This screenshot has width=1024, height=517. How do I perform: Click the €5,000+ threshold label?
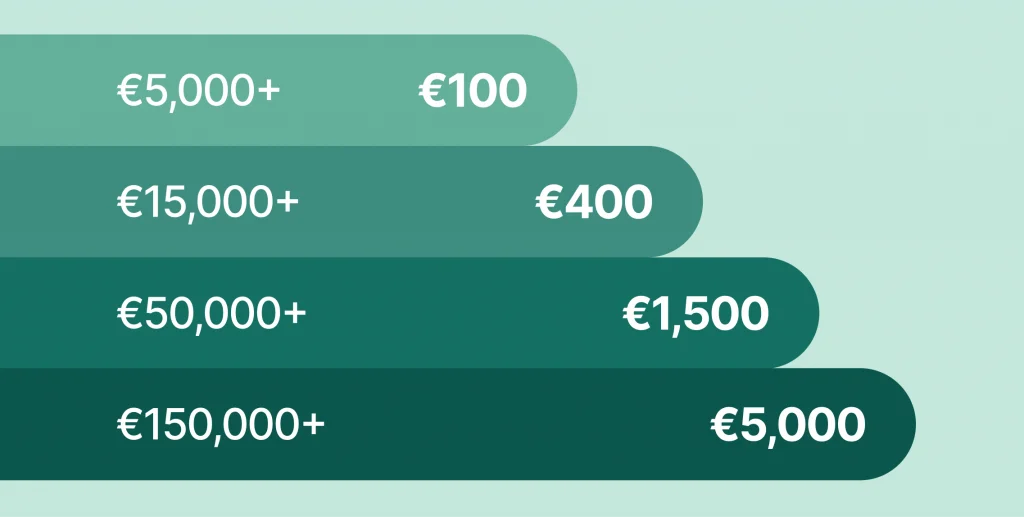tap(198, 92)
